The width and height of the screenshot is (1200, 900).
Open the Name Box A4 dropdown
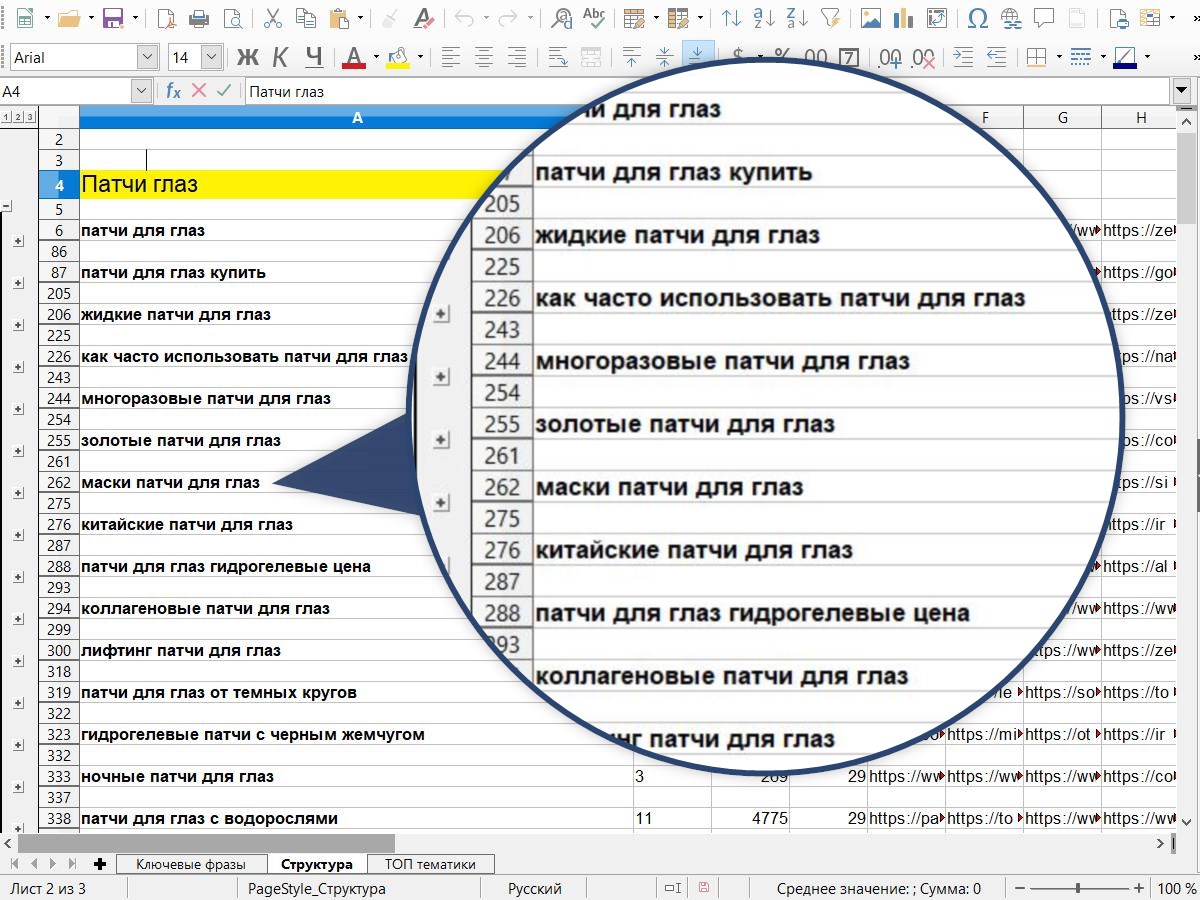[x=141, y=91]
